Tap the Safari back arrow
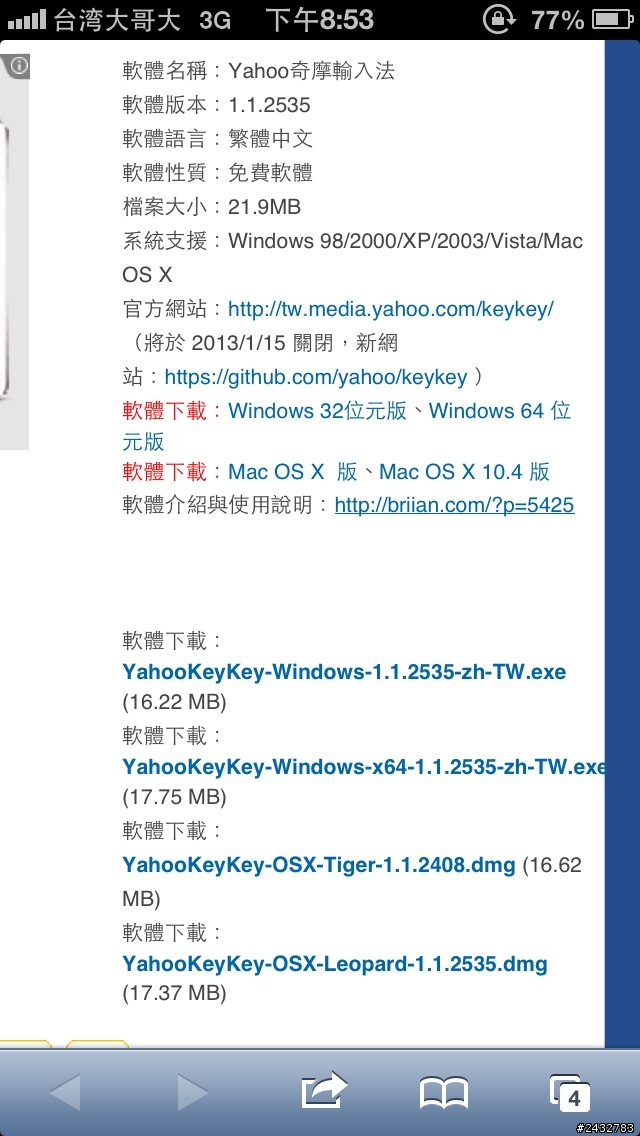Image resolution: width=640 pixels, height=1136 pixels. (65, 1092)
